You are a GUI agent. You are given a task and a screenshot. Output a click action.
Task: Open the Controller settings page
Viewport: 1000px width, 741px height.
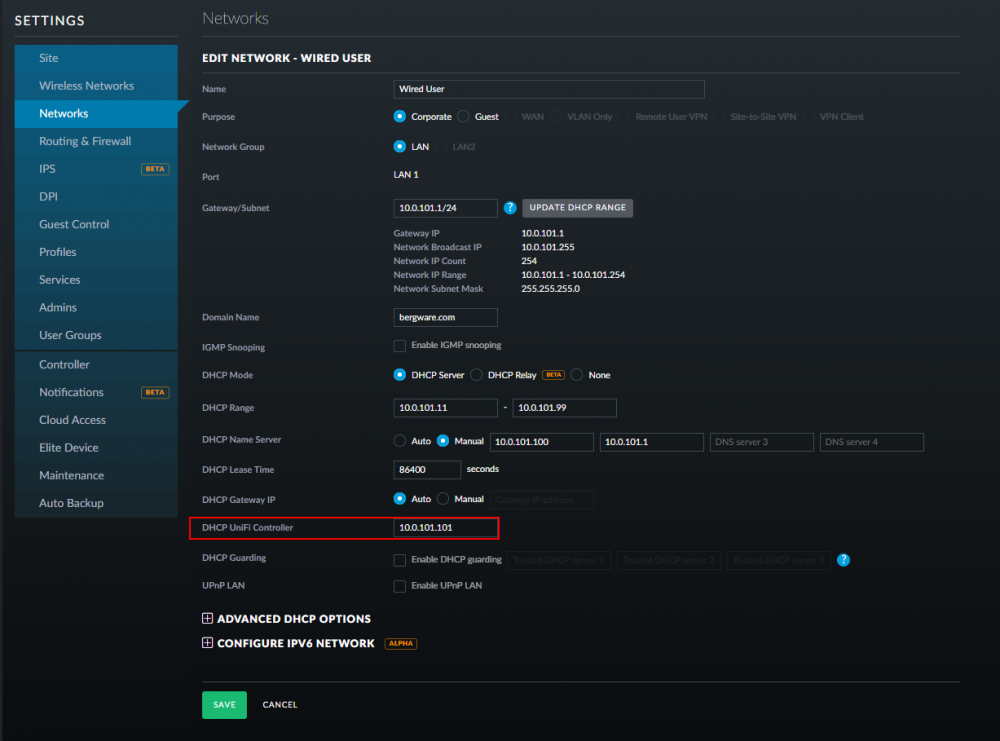coord(96,365)
